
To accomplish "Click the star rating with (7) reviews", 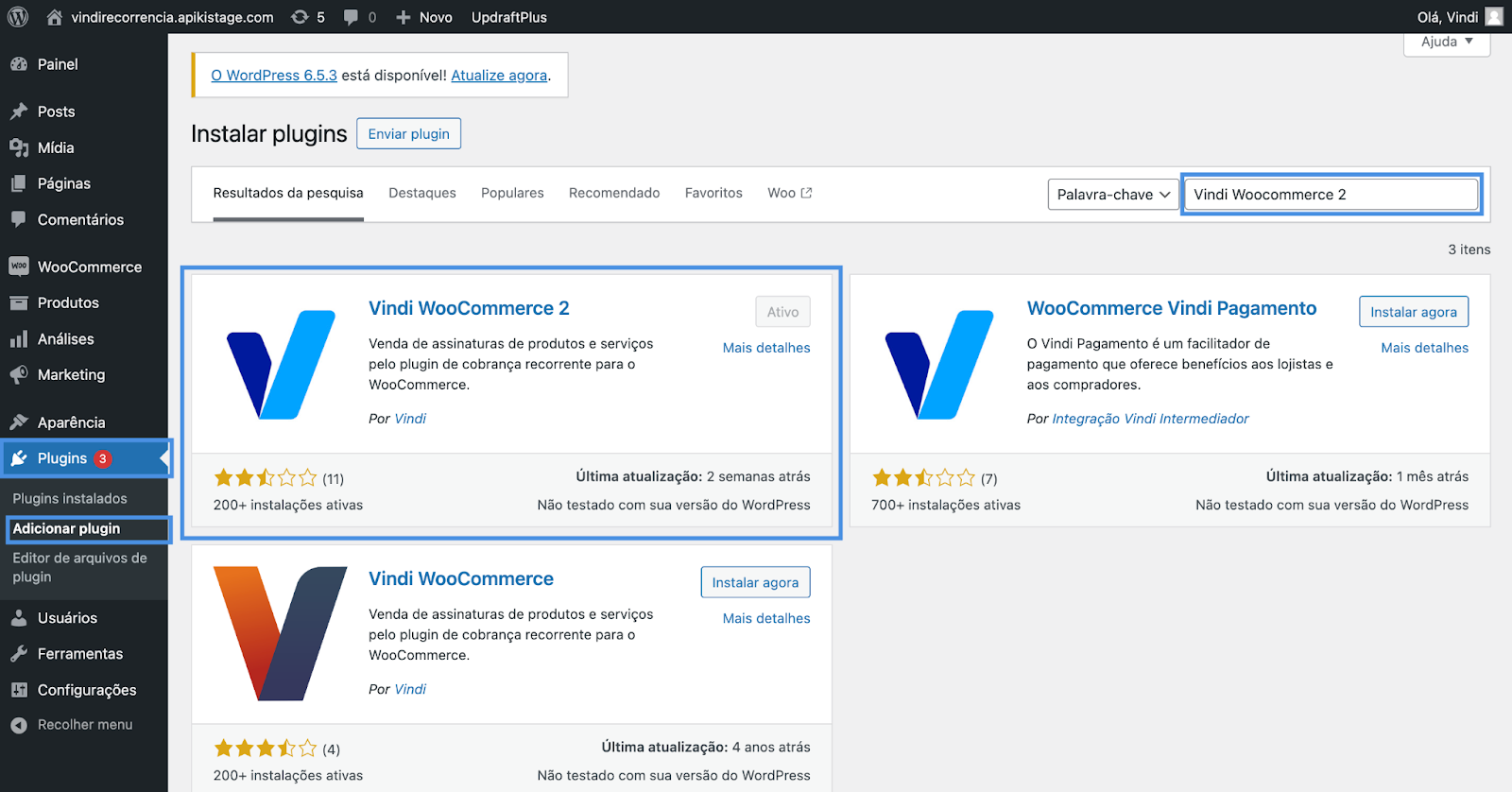I will click(923, 478).
